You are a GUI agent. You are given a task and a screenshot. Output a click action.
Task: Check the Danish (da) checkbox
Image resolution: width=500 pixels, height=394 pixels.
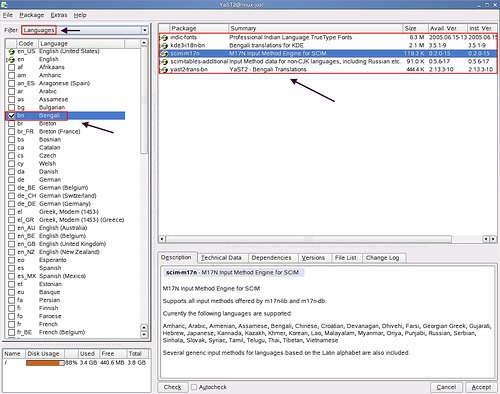(12, 172)
